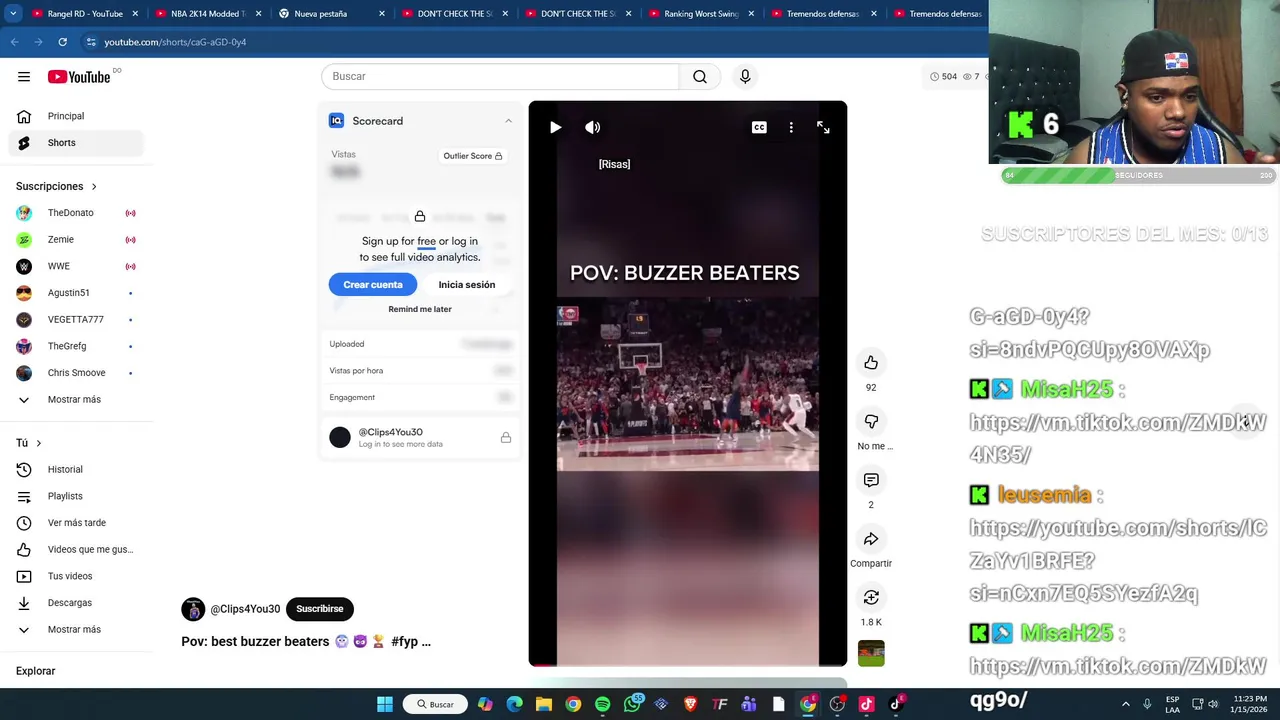Screen dimensions: 1280x720
Task: Mute the video volume speaker icon
Action: 593,128
